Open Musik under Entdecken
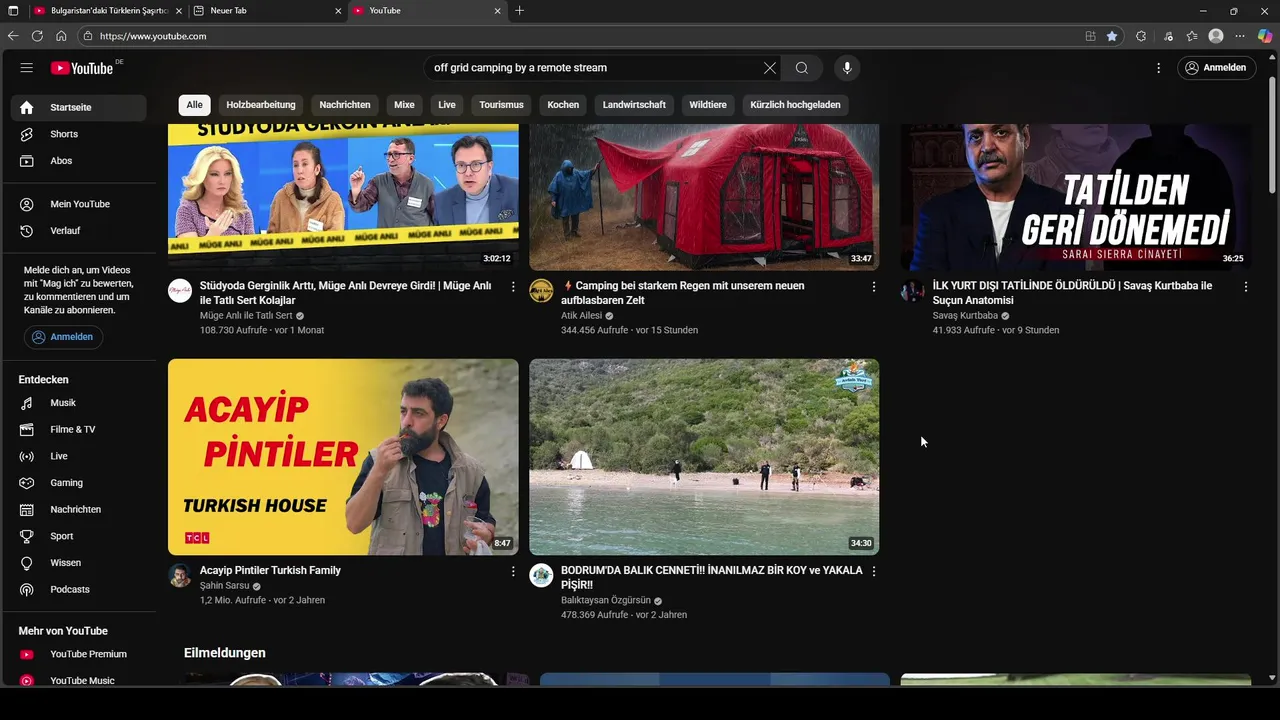1280x720 pixels. [x=80, y=403]
